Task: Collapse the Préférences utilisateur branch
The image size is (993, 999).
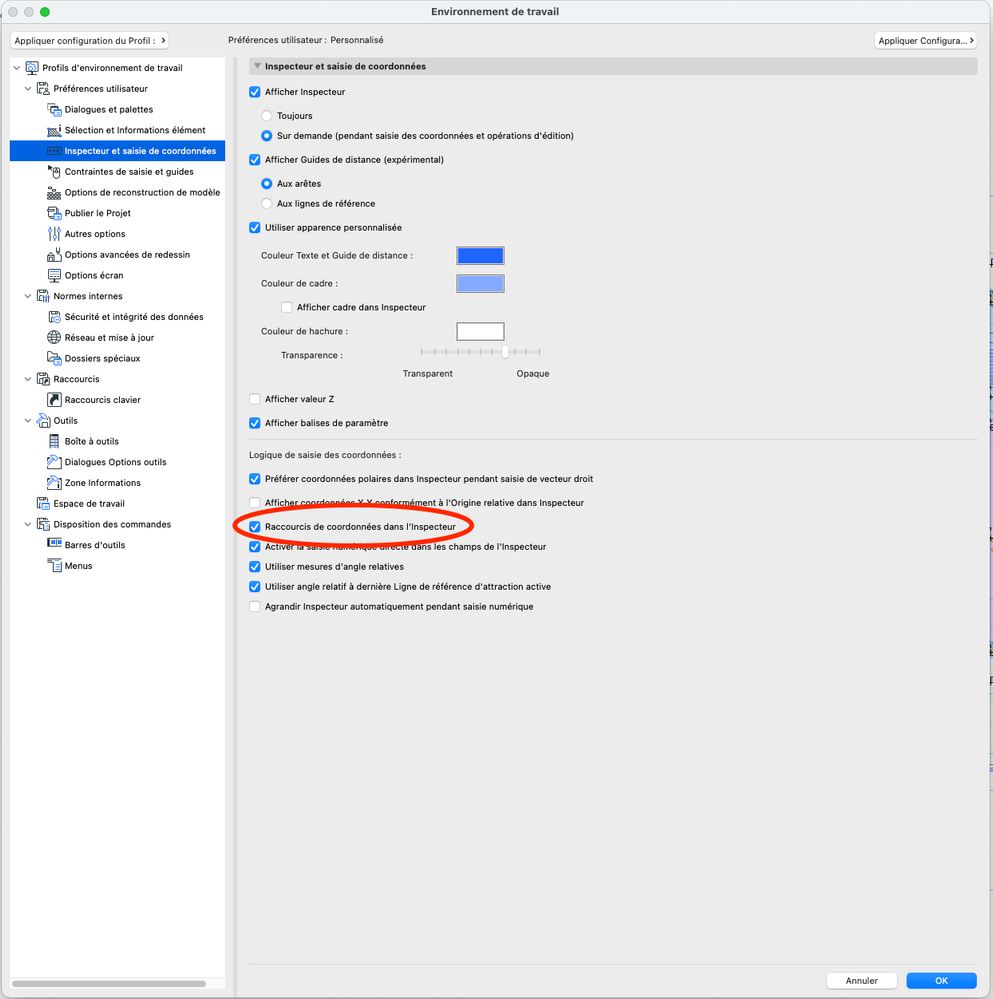Action: pyautogui.click(x=28, y=89)
